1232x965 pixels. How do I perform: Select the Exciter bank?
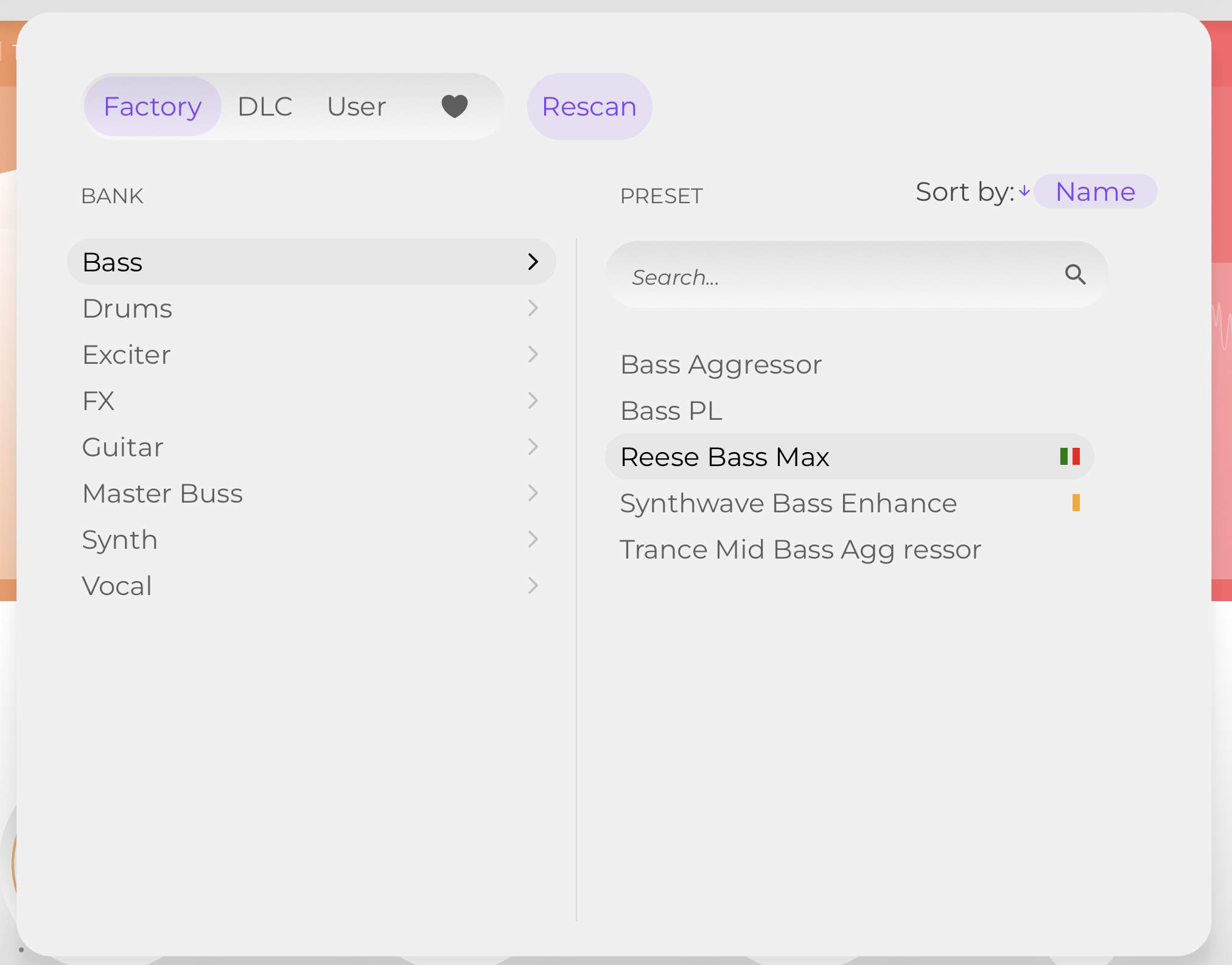(311, 354)
